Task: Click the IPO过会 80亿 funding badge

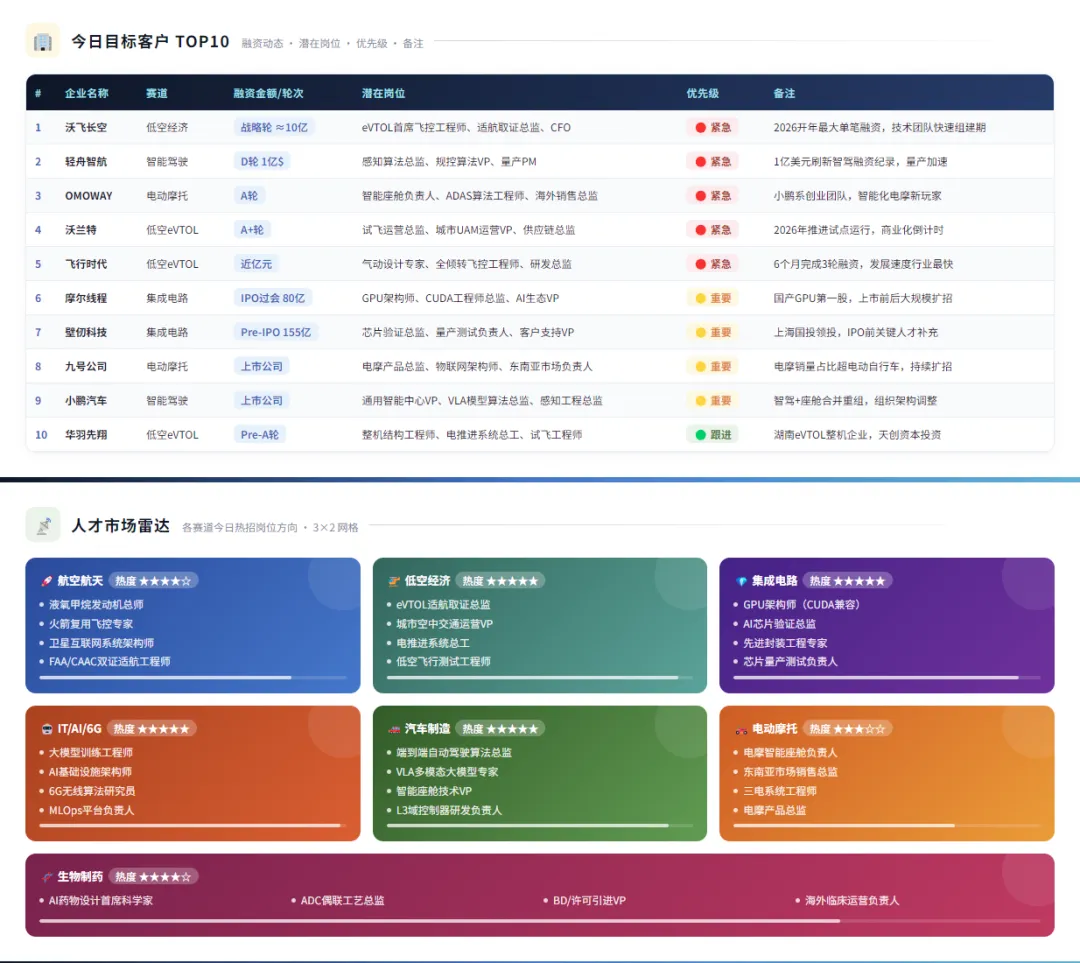Action: [273, 298]
